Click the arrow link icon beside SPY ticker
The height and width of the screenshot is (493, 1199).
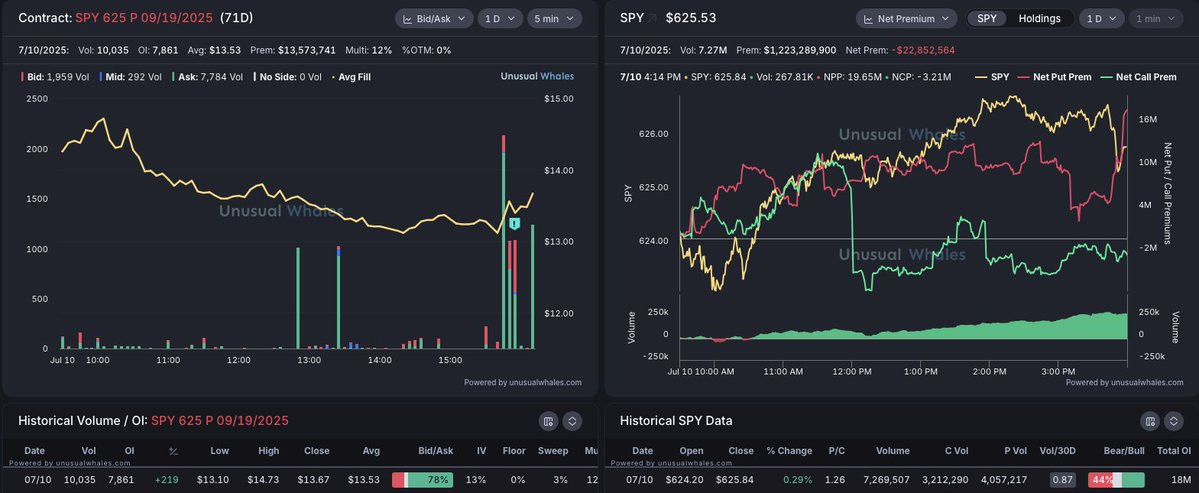(x=652, y=18)
